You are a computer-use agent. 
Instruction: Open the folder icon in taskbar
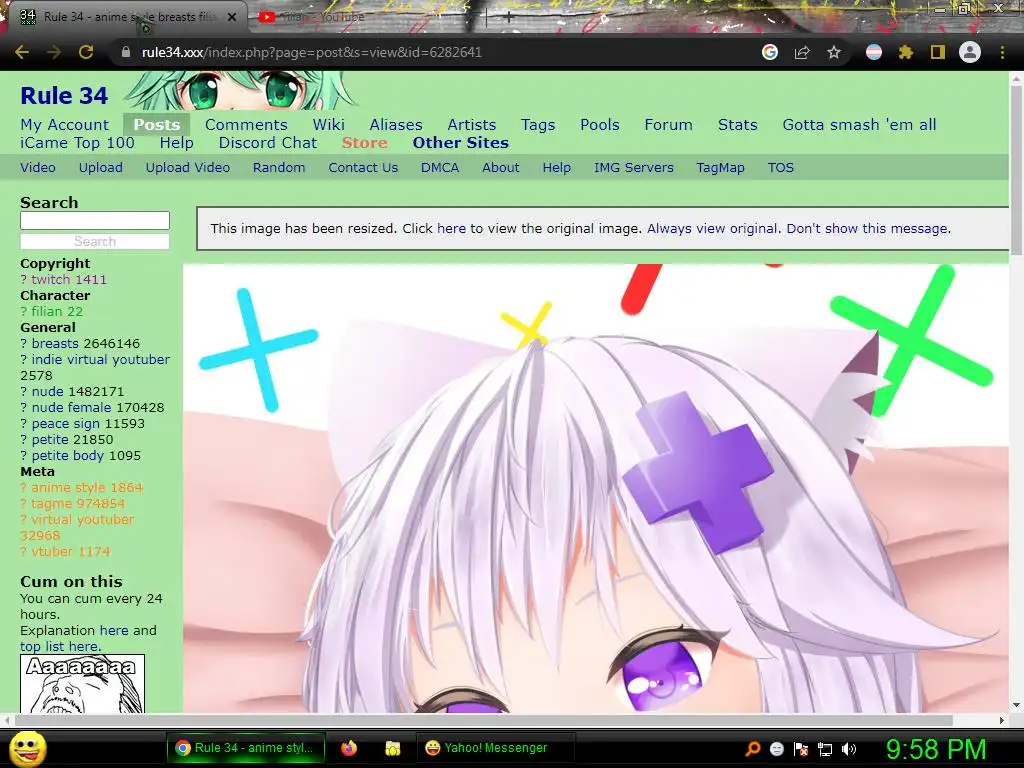point(392,748)
